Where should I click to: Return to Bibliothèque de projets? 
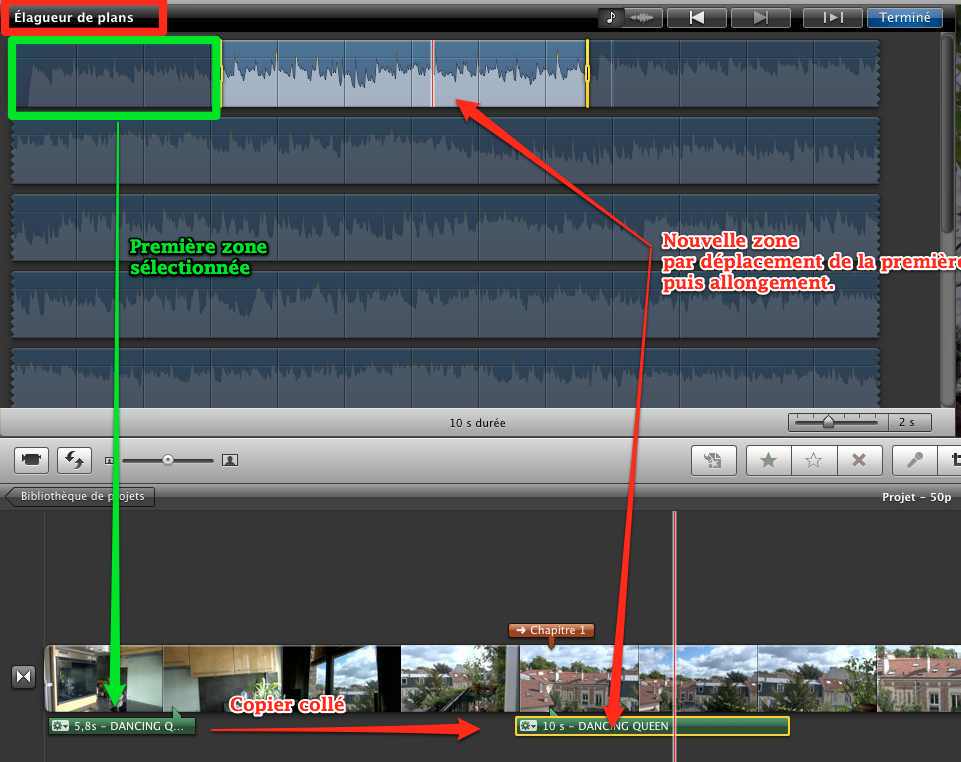coord(81,496)
